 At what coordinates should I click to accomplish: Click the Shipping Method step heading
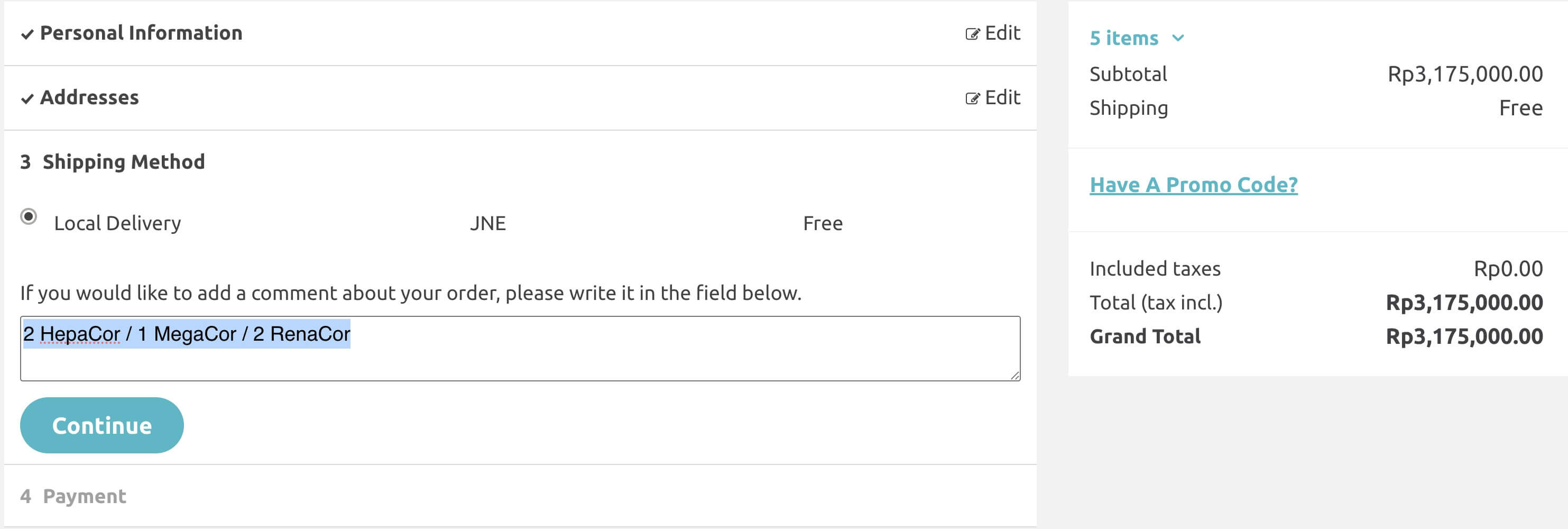(x=124, y=162)
